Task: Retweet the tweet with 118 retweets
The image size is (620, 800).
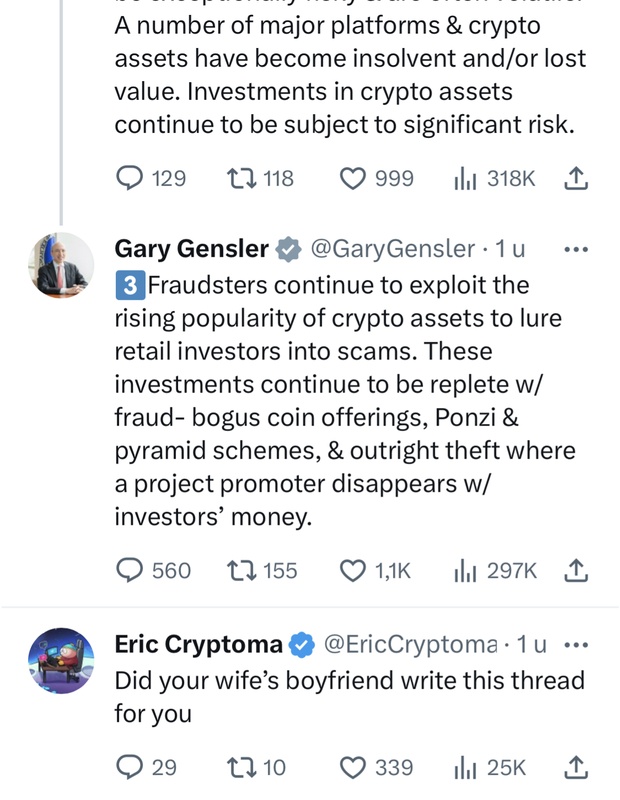Action: (x=241, y=179)
